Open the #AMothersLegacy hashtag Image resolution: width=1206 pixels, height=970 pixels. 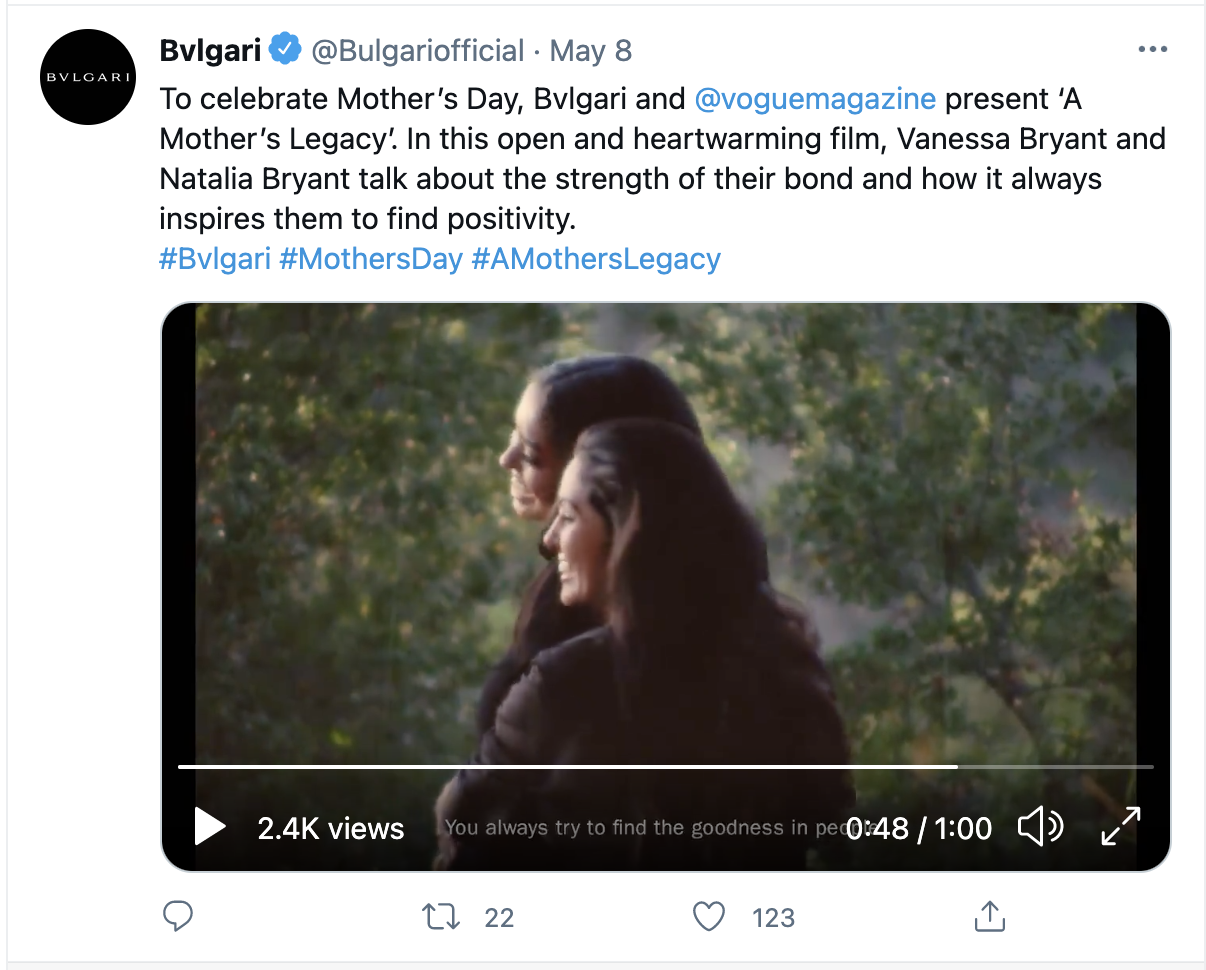(596, 259)
